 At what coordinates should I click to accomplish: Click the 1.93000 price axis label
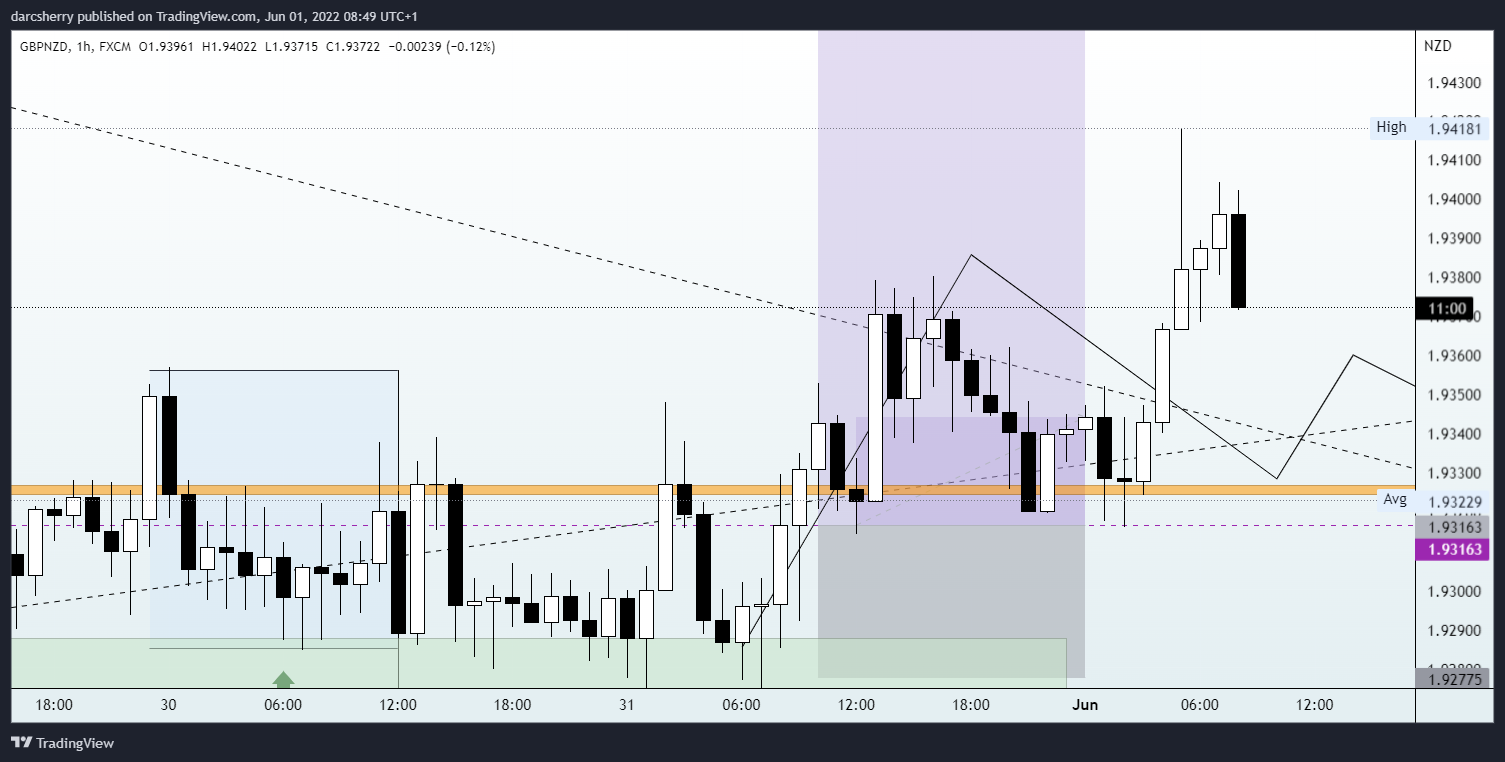(x=1455, y=592)
